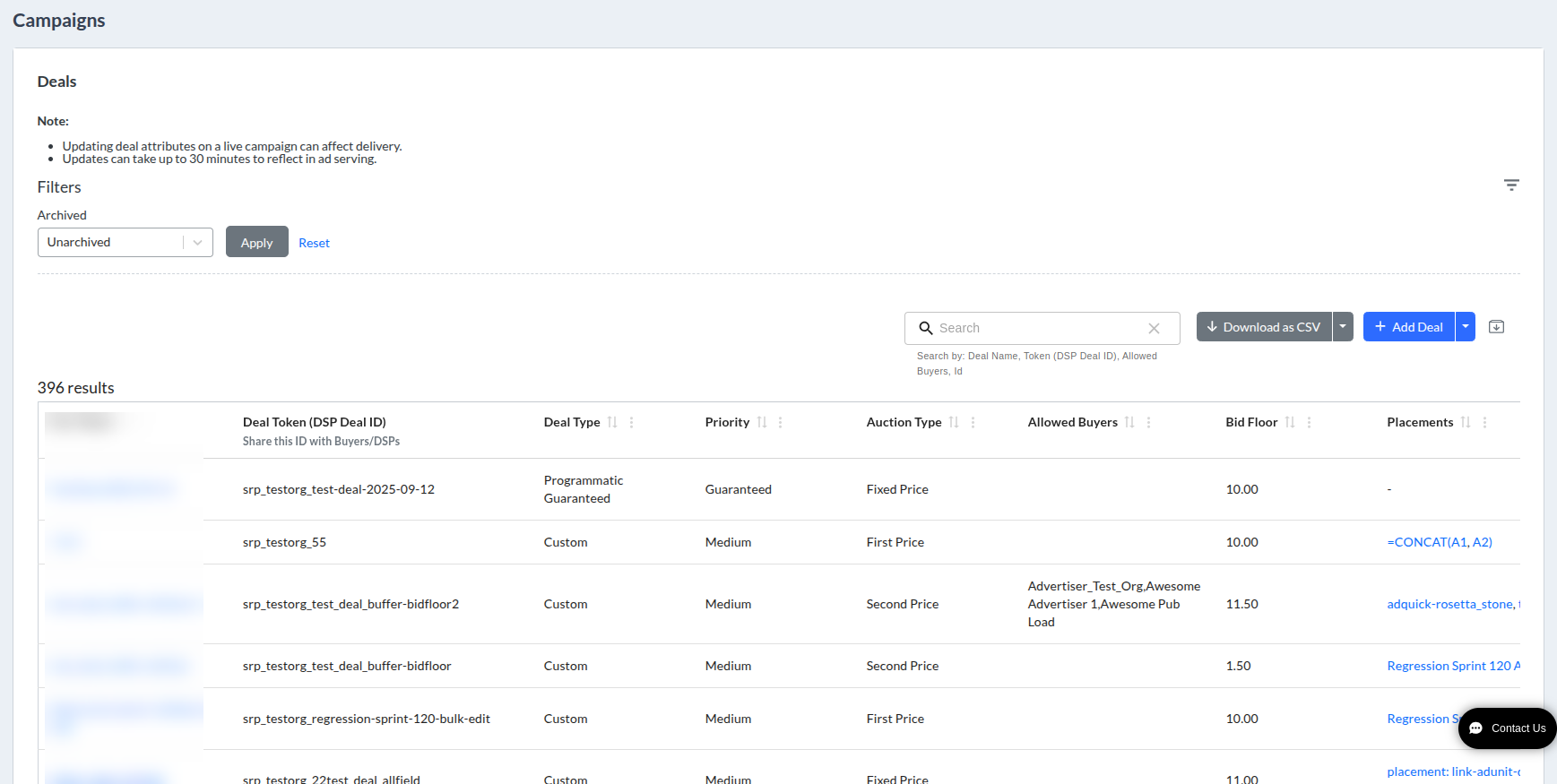Sort by Auction Type column arrows
Screen dimensions: 1557x784
954,422
